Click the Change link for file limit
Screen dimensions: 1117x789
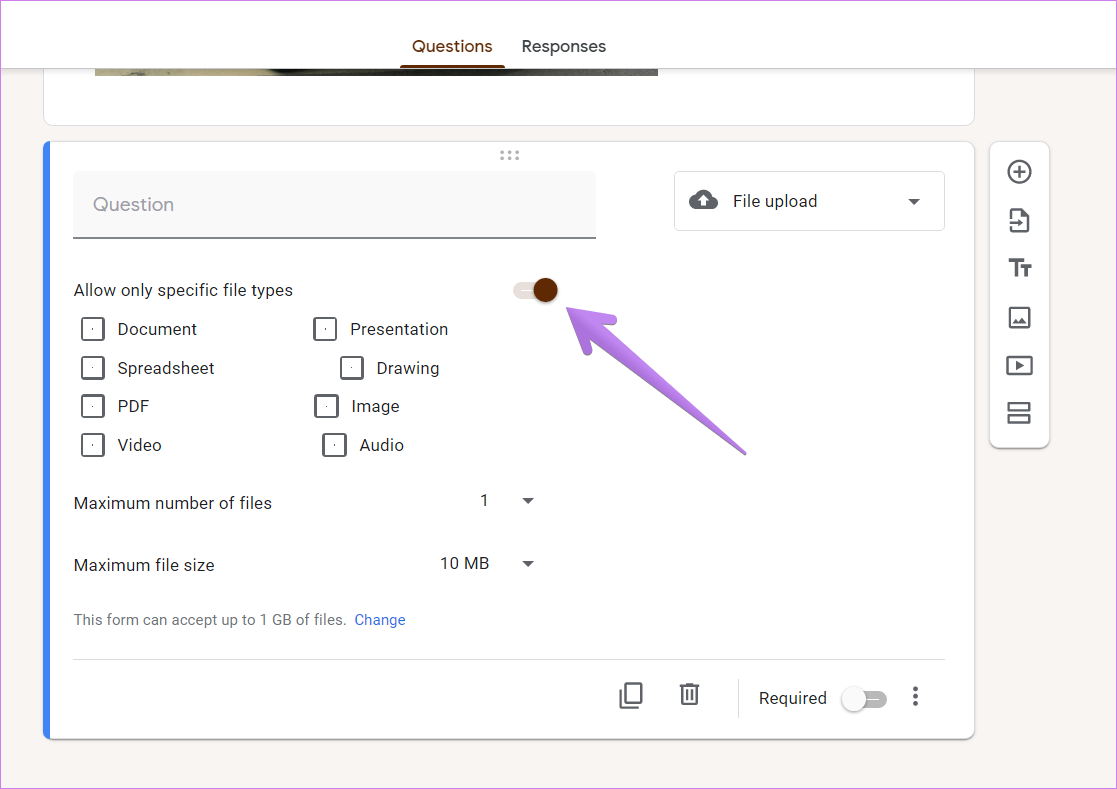pos(379,620)
